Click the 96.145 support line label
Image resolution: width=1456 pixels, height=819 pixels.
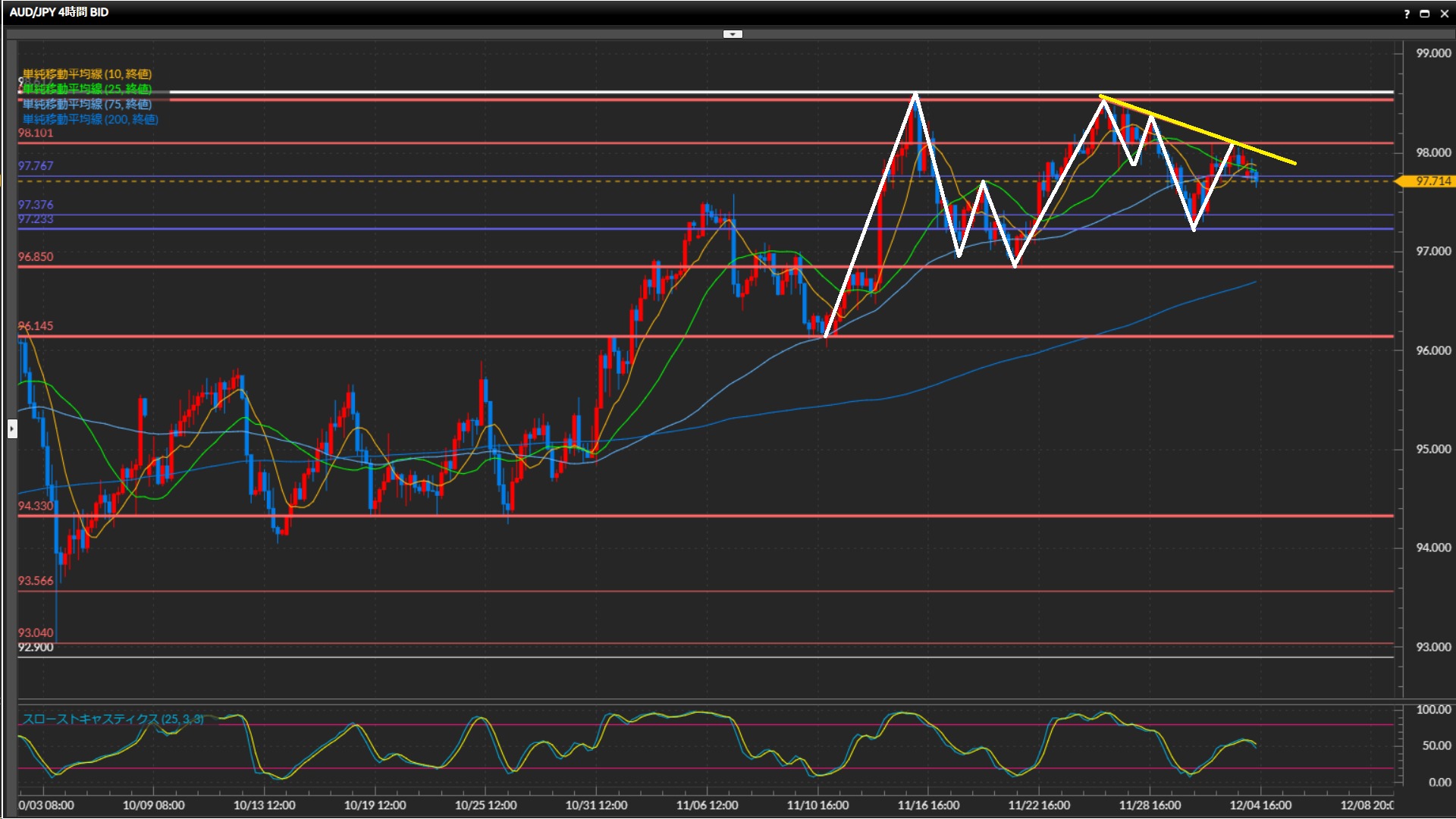point(36,326)
